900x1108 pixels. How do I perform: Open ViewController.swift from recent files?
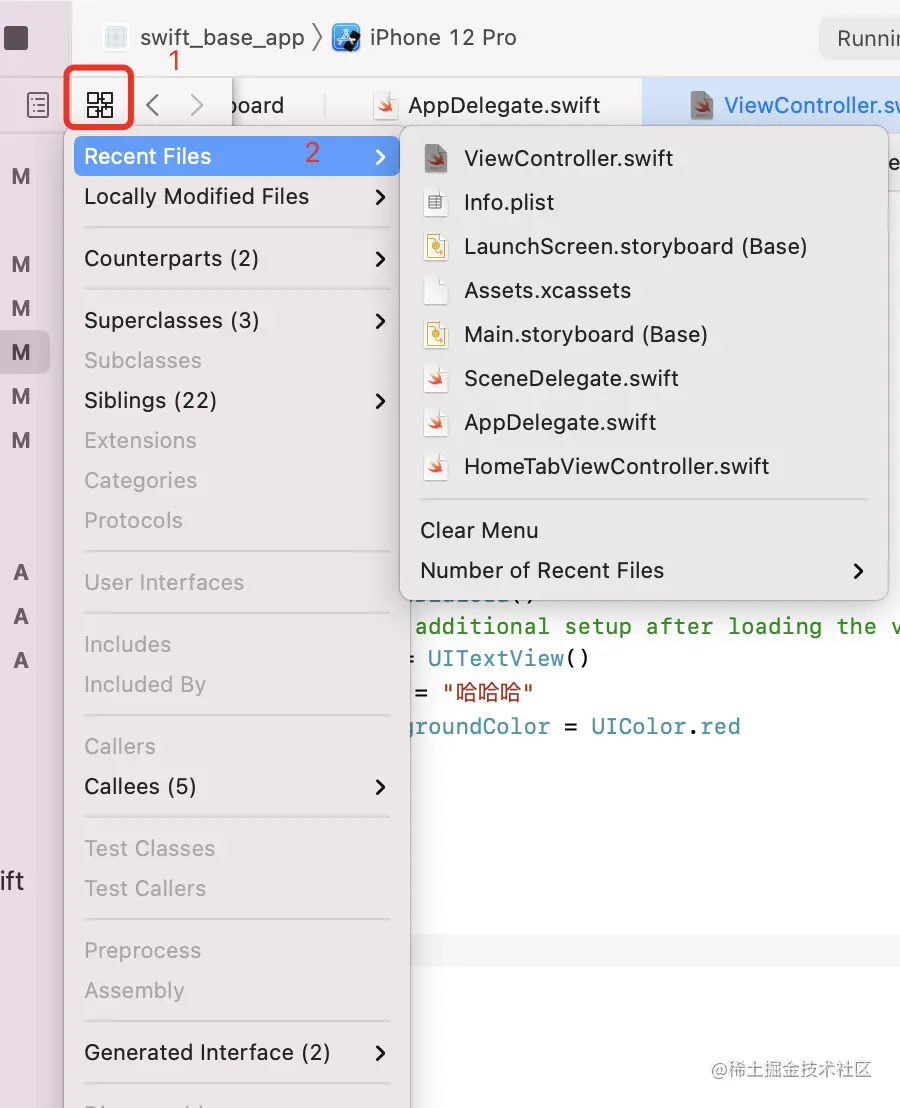tap(644, 158)
